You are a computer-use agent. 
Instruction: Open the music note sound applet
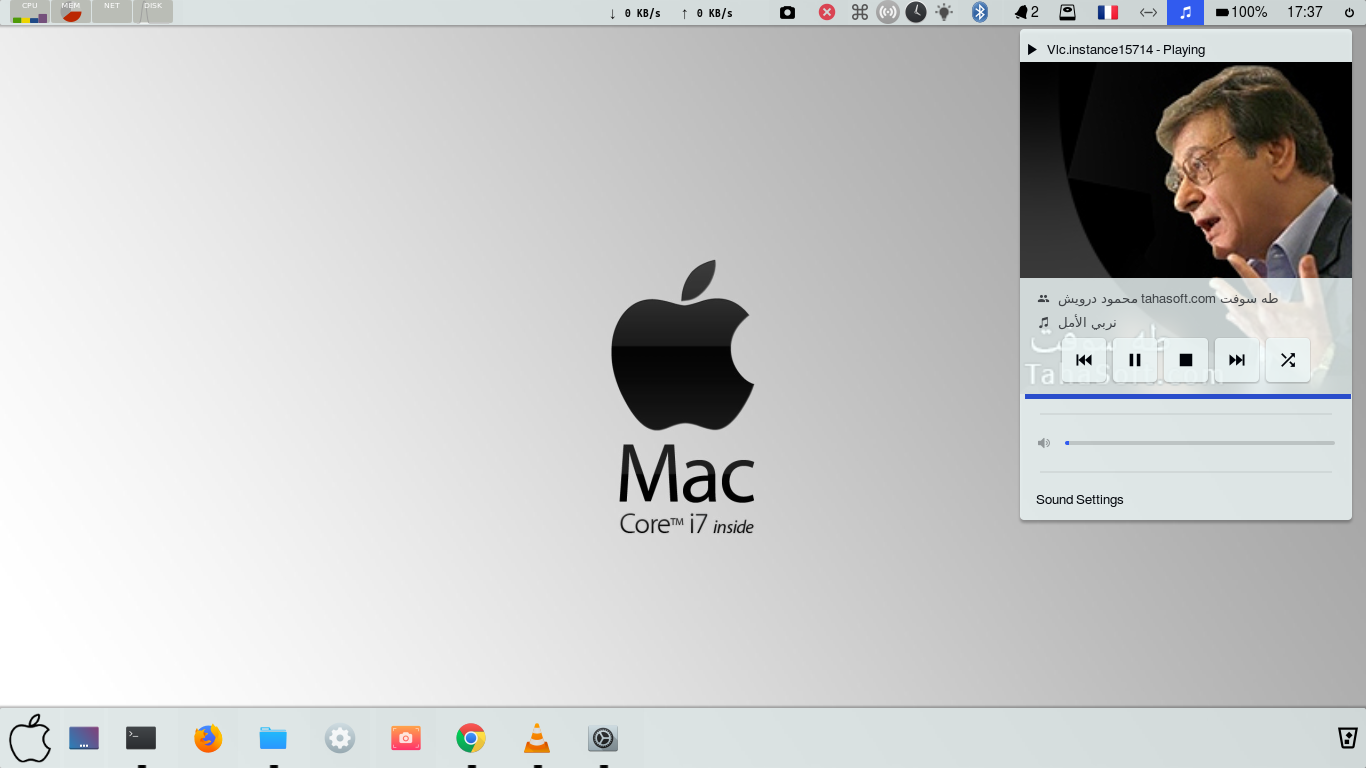(1186, 12)
